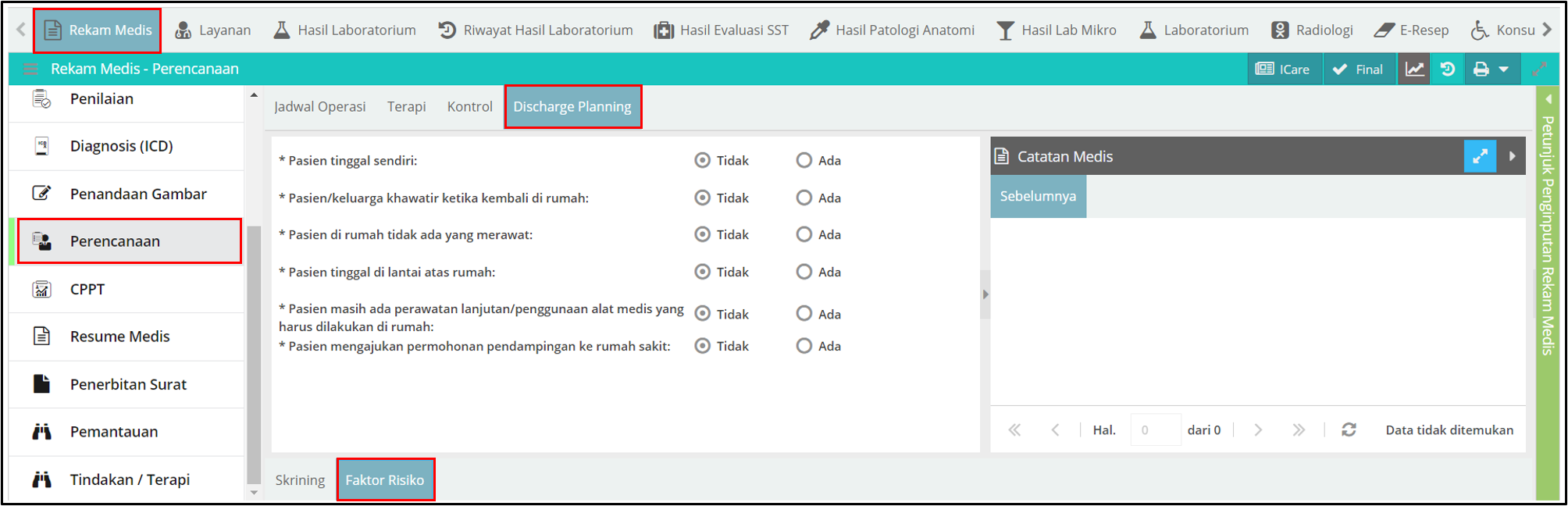1568x506 pixels.
Task: Click the panel splitter collapse arrow
Action: (x=985, y=294)
